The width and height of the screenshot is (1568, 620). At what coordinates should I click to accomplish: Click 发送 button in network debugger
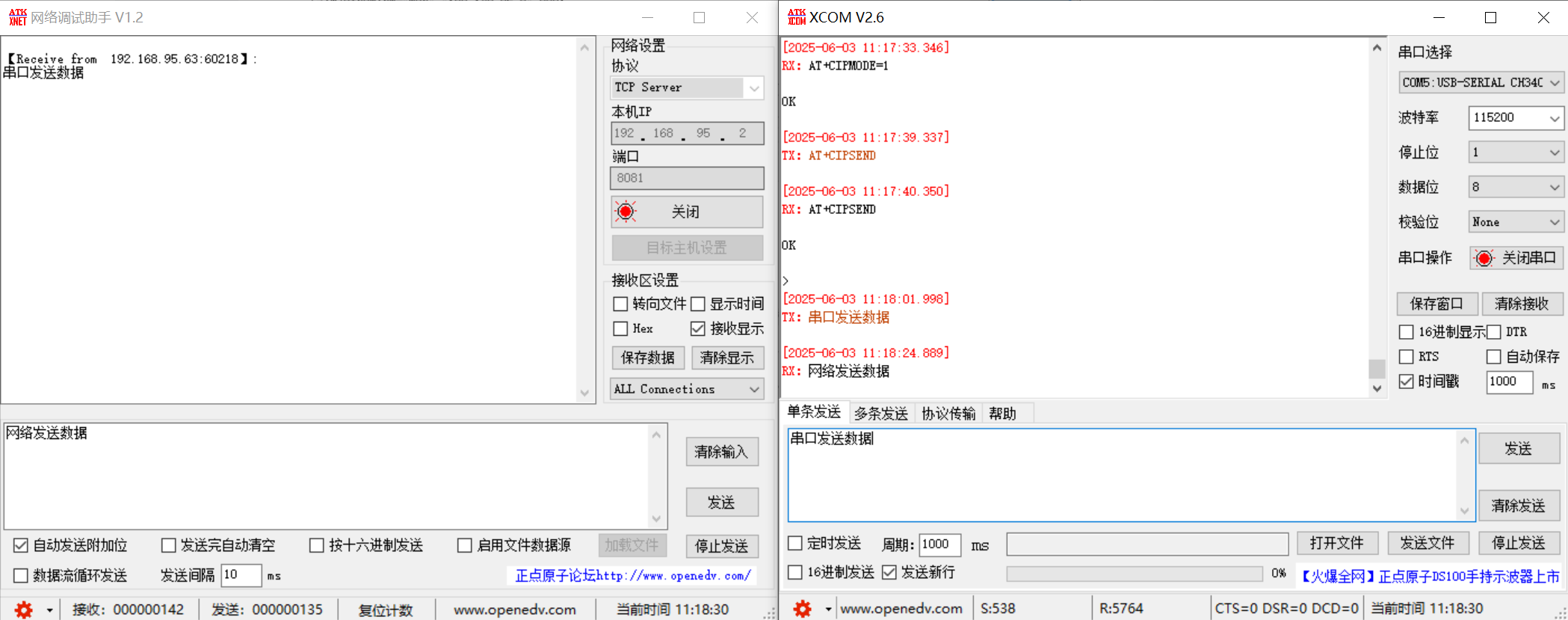[x=722, y=503]
